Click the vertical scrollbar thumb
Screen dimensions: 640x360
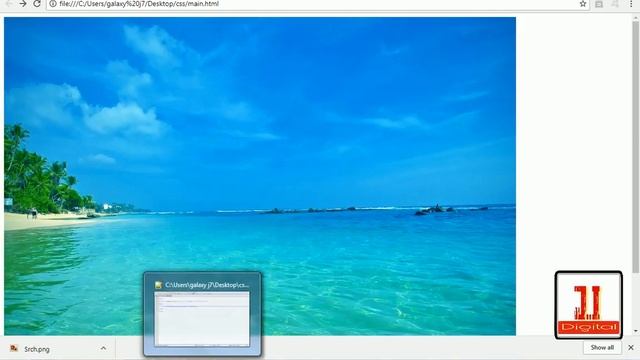tap(636, 147)
